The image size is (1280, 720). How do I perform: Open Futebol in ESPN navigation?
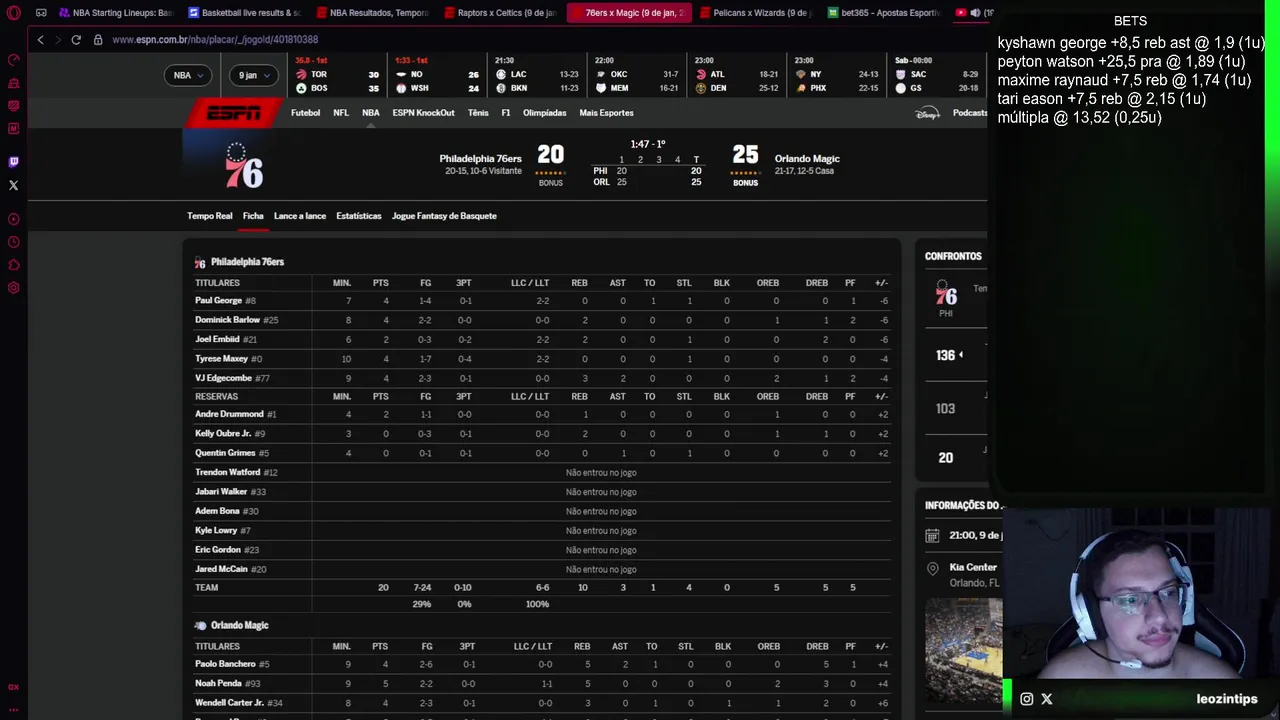coord(305,113)
